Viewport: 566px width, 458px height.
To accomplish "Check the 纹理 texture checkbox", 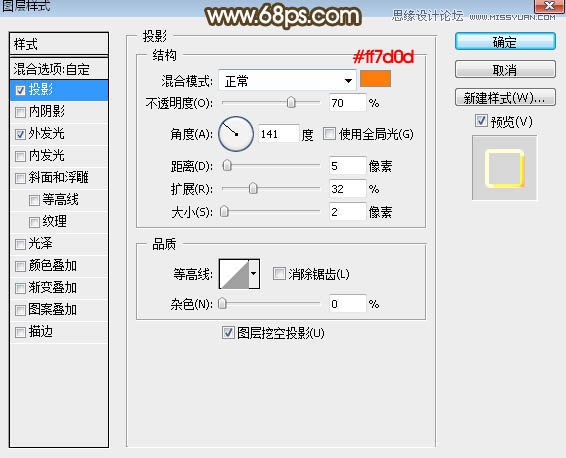I will (x=34, y=222).
